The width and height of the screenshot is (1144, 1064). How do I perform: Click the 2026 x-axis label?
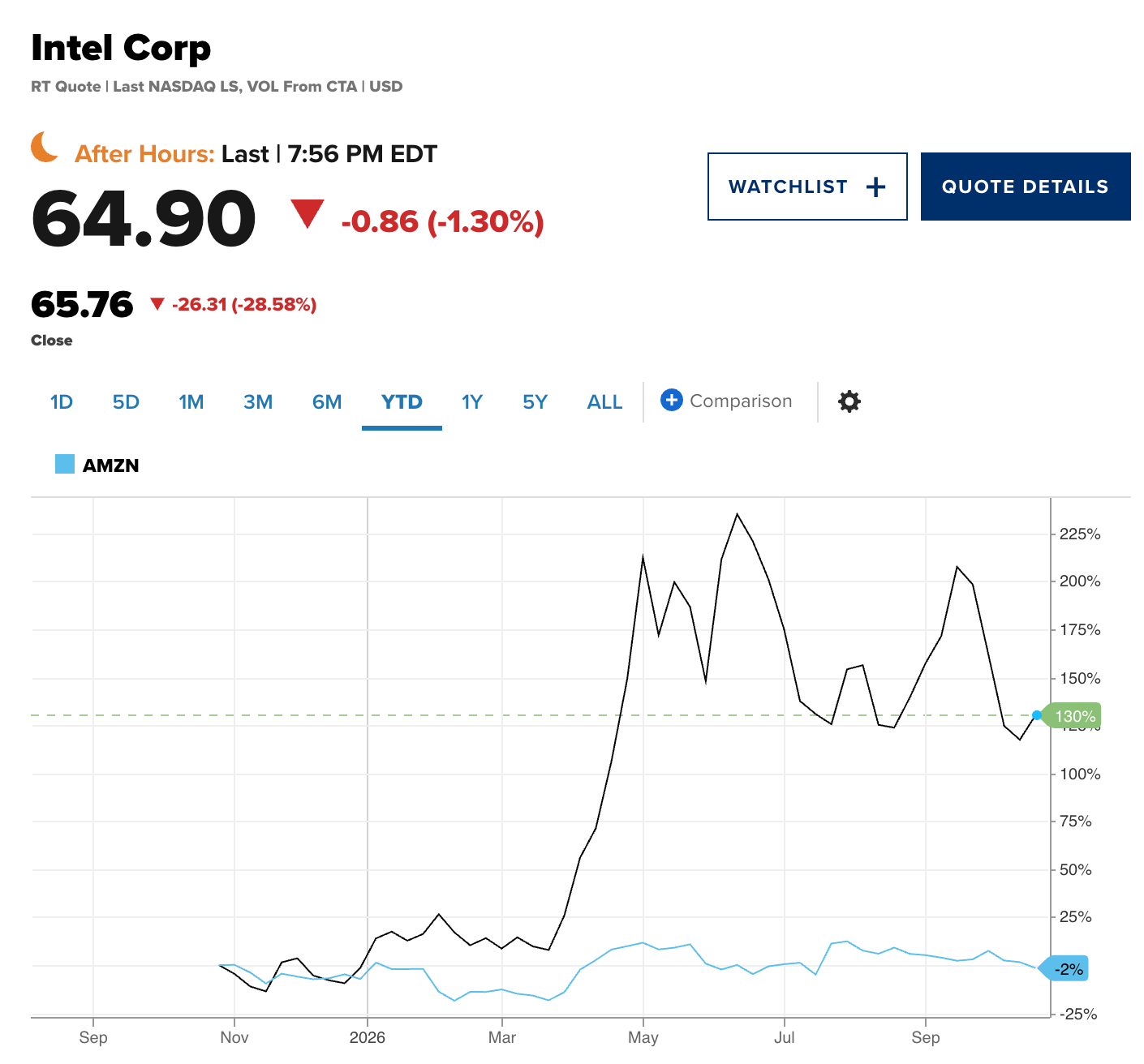367,1037
